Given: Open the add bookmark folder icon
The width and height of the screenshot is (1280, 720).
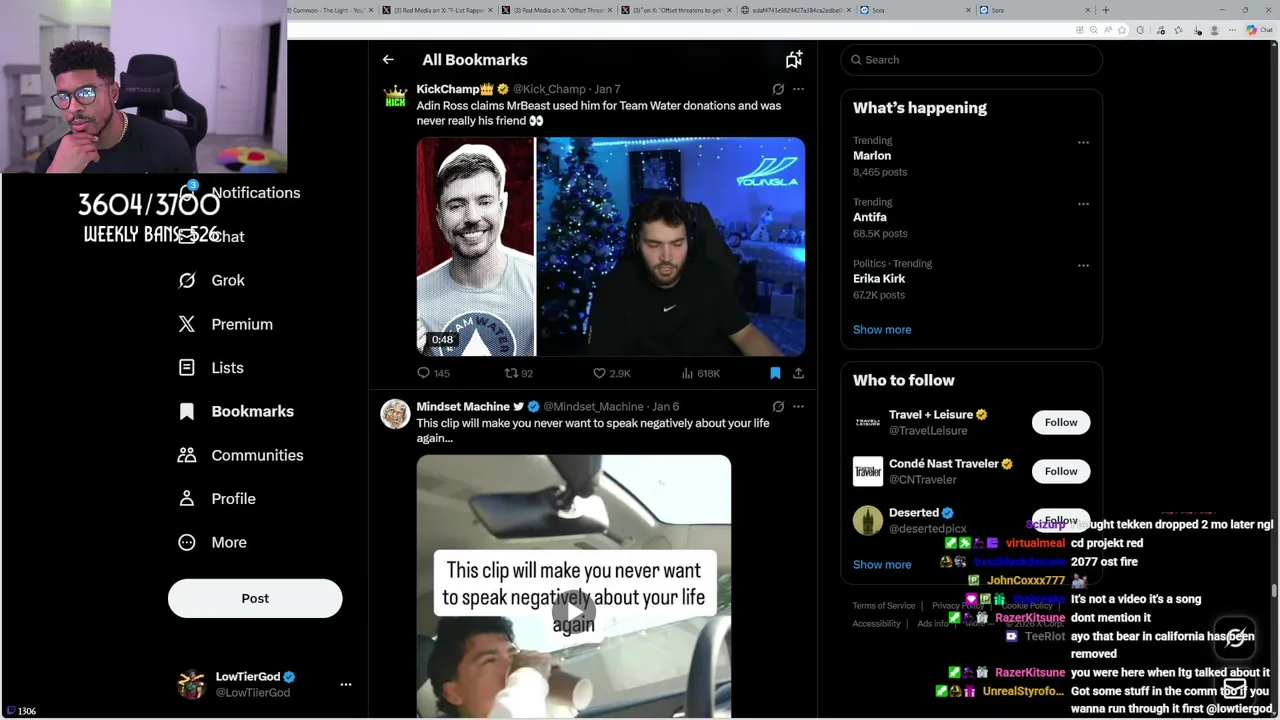Looking at the screenshot, I should click(793, 60).
